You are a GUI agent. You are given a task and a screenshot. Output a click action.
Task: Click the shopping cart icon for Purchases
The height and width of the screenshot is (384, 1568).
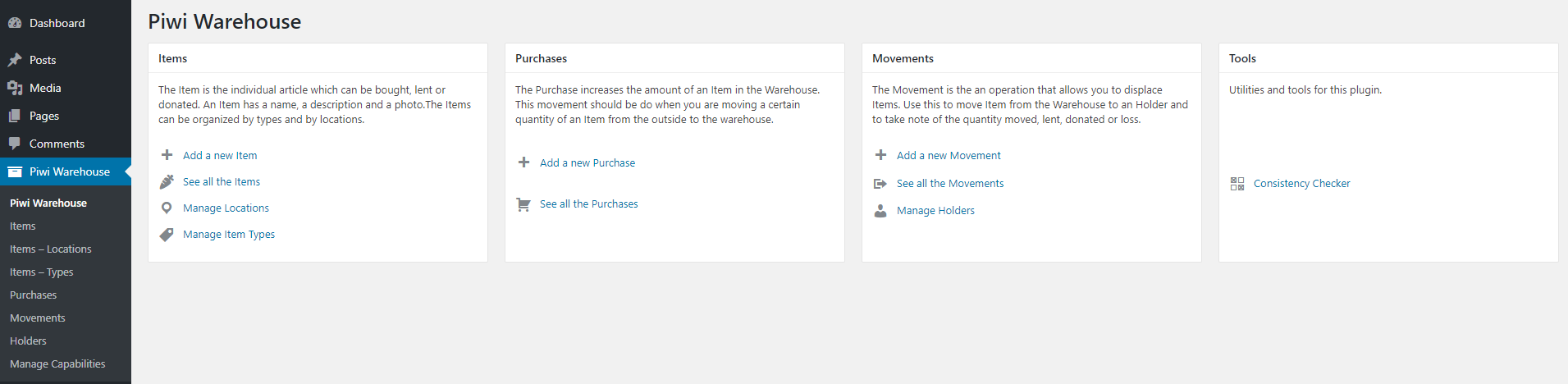(x=523, y=204)
